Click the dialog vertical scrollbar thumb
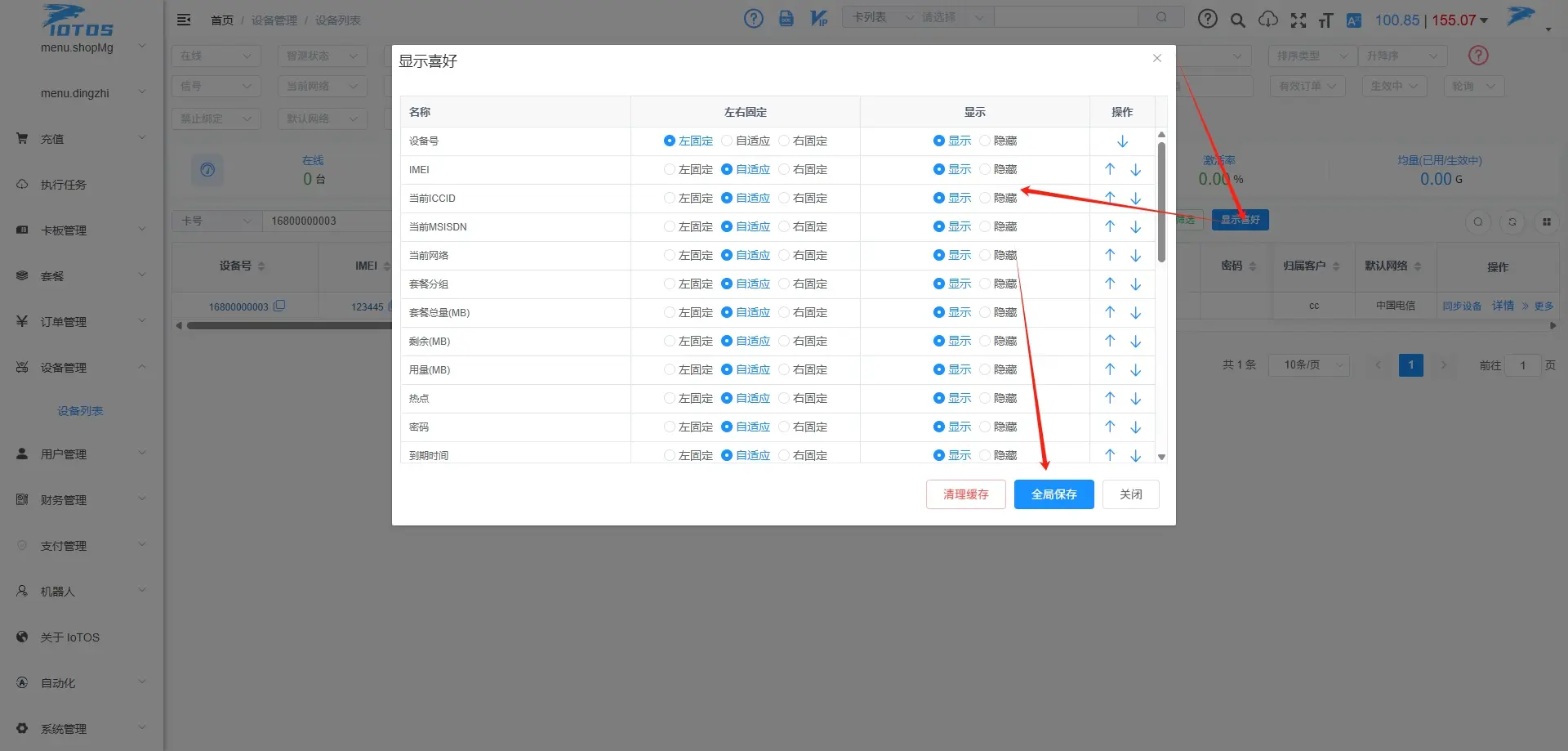 click(x=1161, y=202)
